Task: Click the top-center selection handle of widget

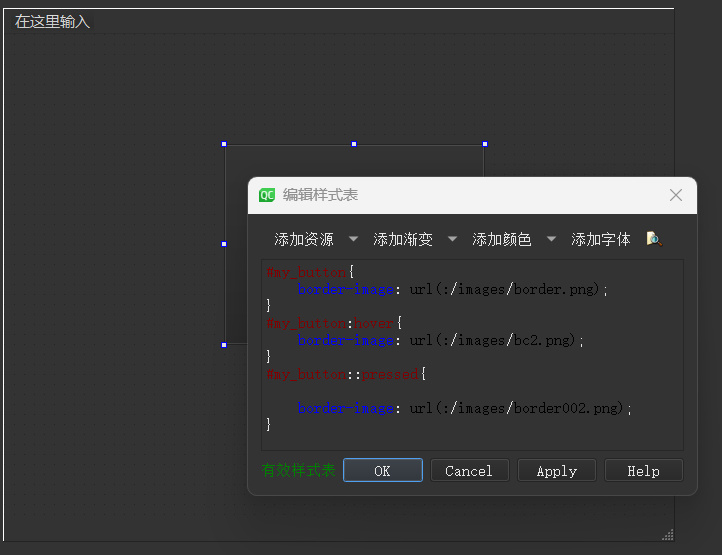Action: pos(354,144)
